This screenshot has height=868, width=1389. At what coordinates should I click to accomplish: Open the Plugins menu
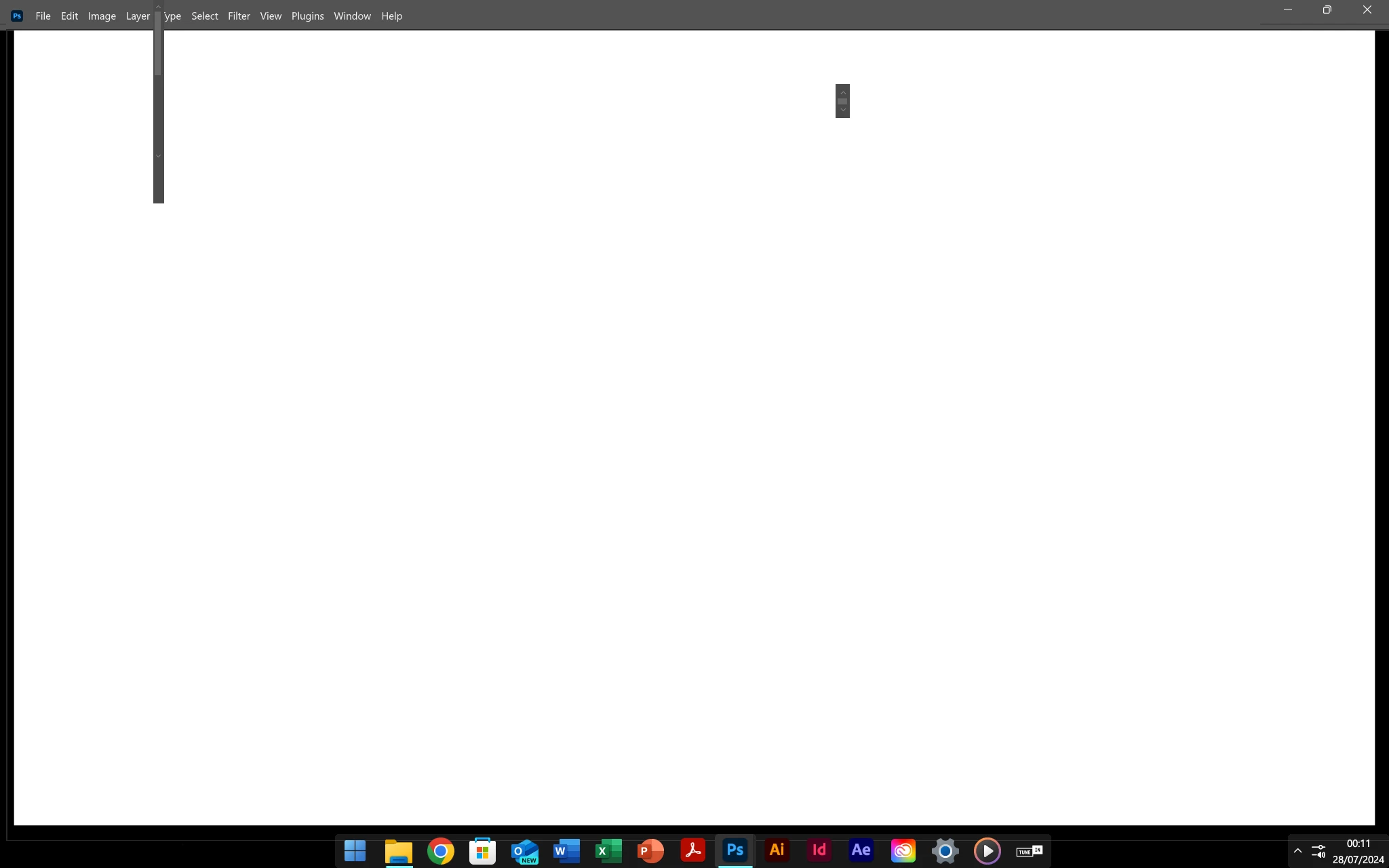[x=307, y=16]
